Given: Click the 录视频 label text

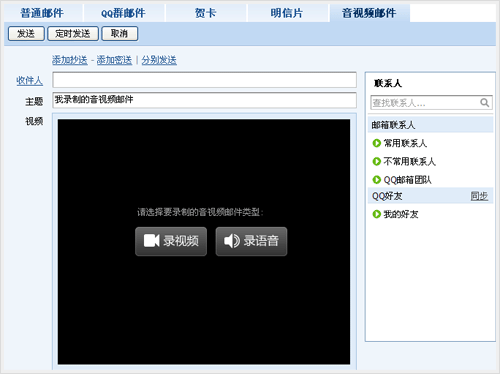Looking at the screenshot, I should (181, 241).
